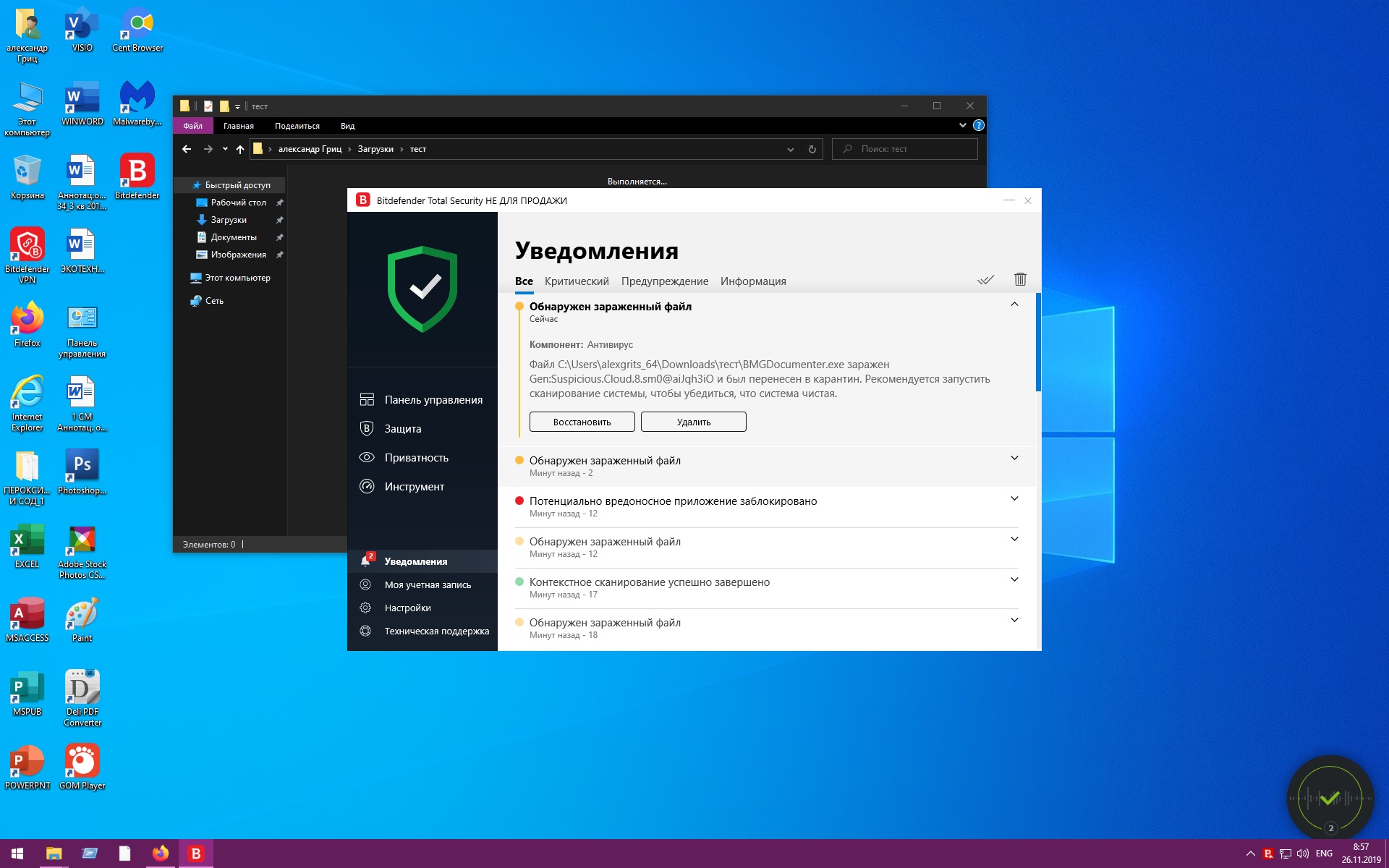Expand the blocked malicious application notification
The height and width of the screenshot is (868, 1389).
tap(1014, 498)
